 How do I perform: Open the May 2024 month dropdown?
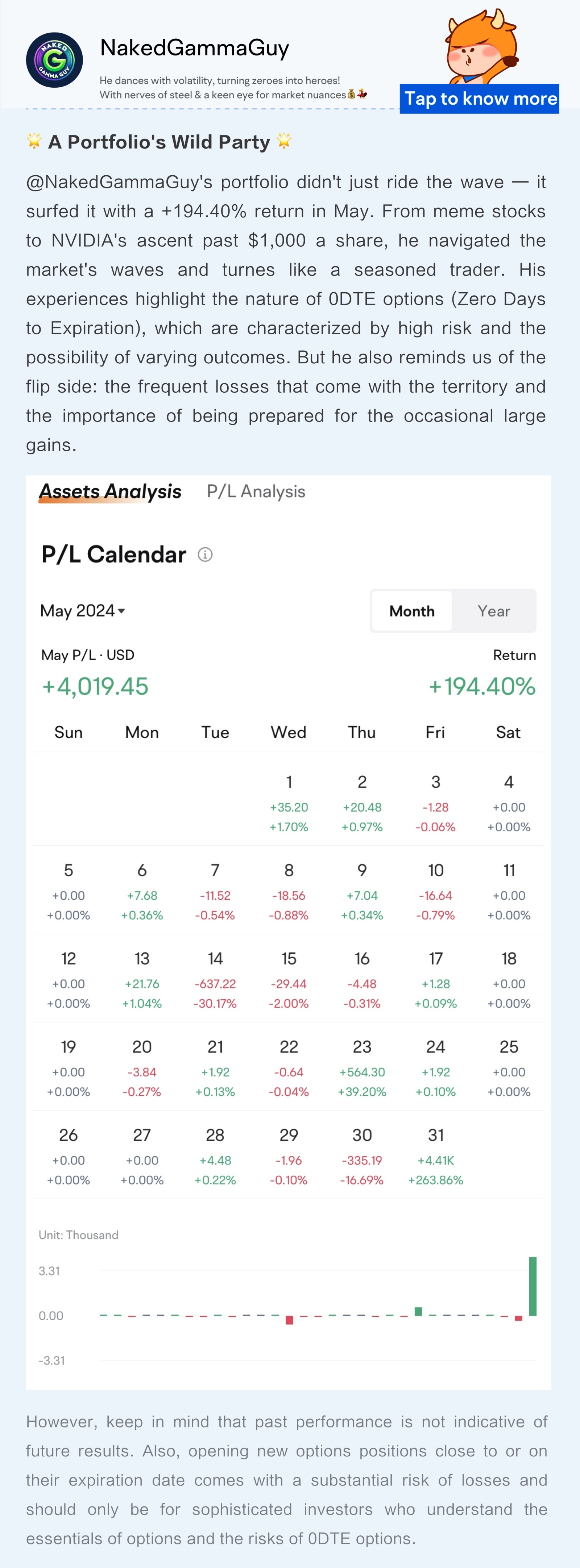pos(83,611)
